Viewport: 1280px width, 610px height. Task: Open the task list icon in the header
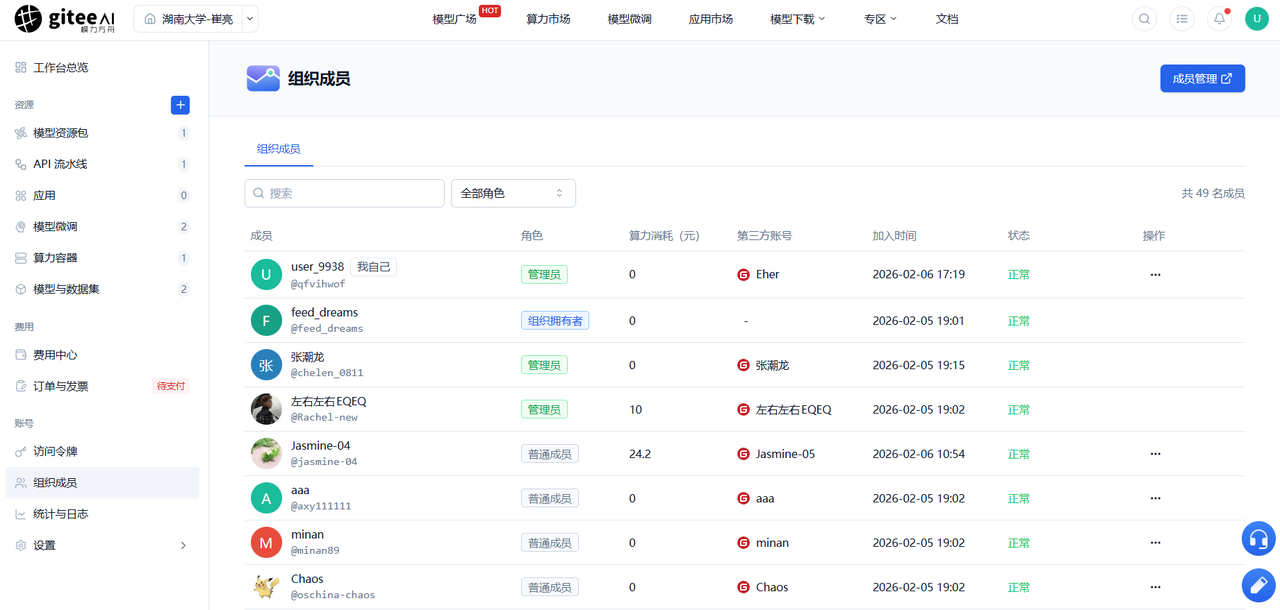[1182, 19]
